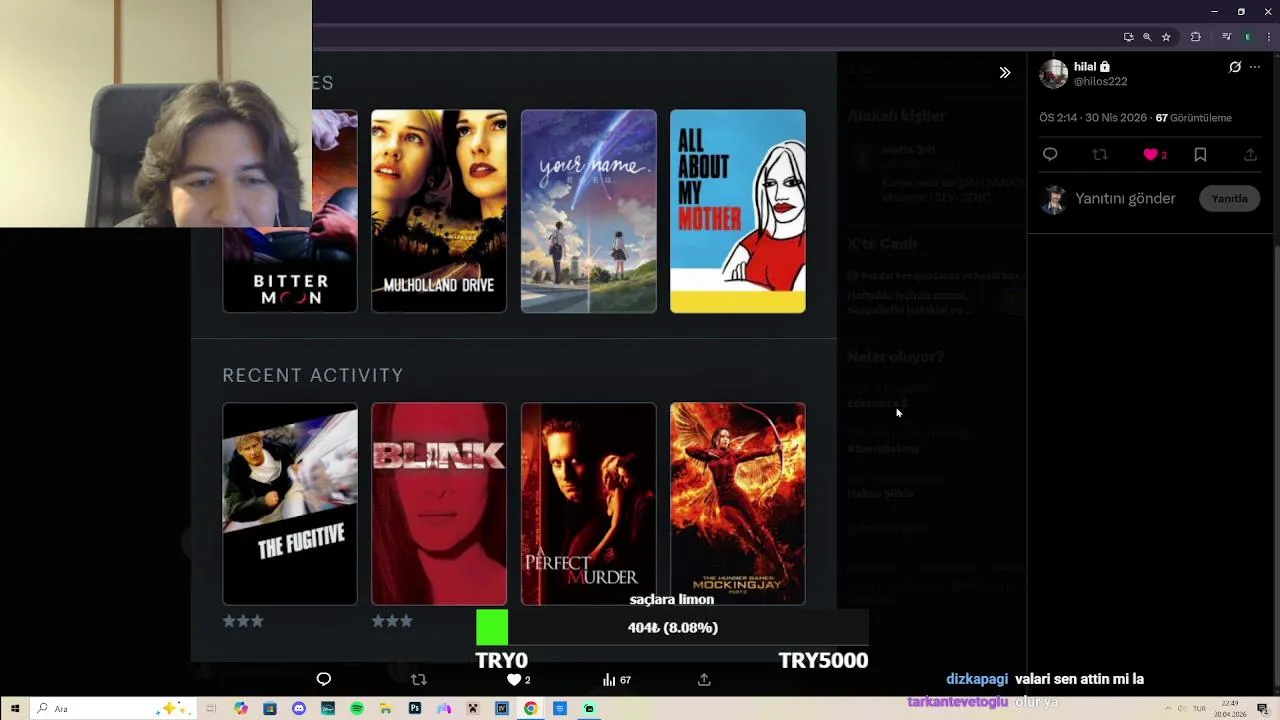Click the green Chrome profile avatar
Screen dimensions: 1280x720
tap(1248, 37)
